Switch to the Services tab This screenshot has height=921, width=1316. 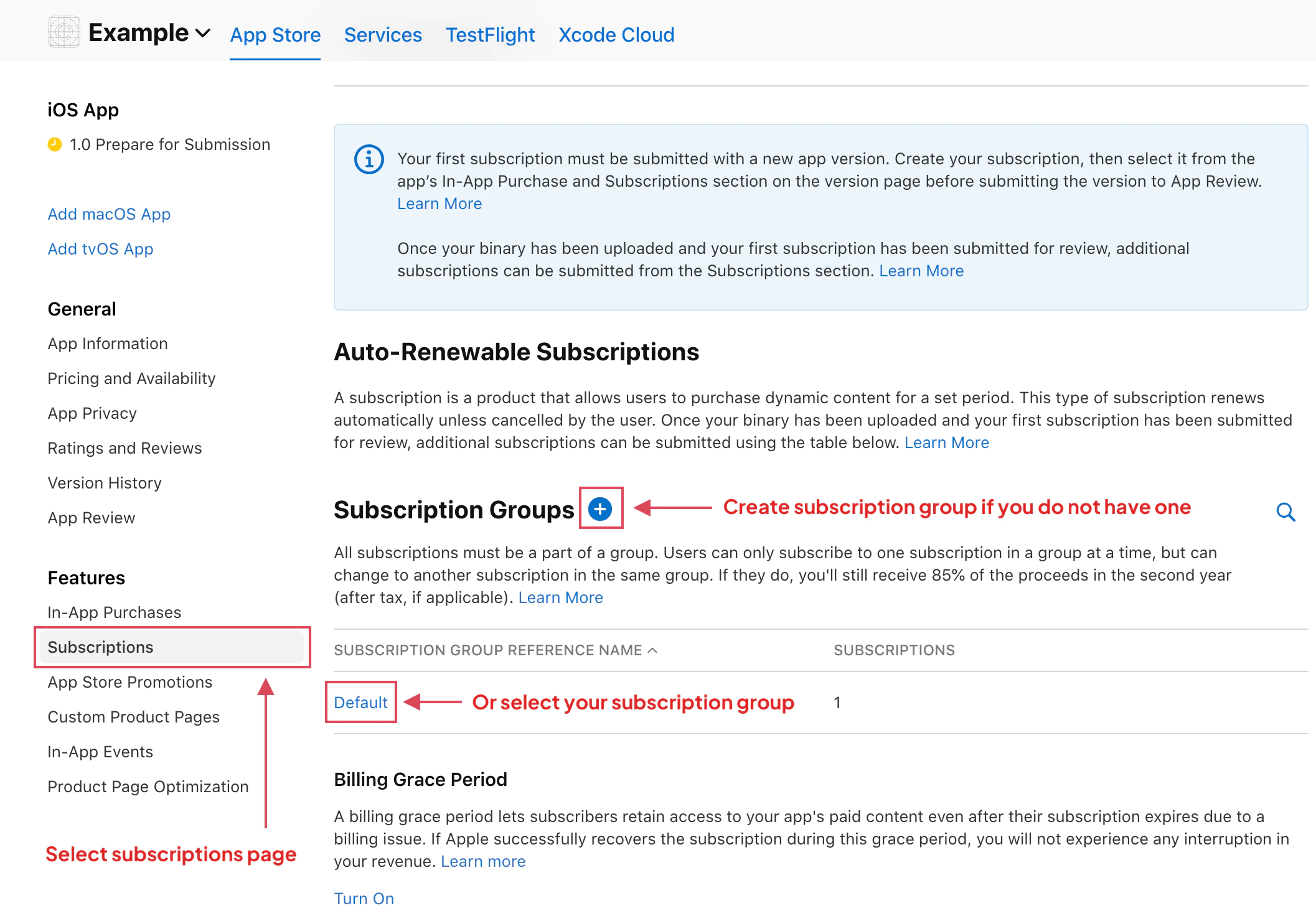383,35
